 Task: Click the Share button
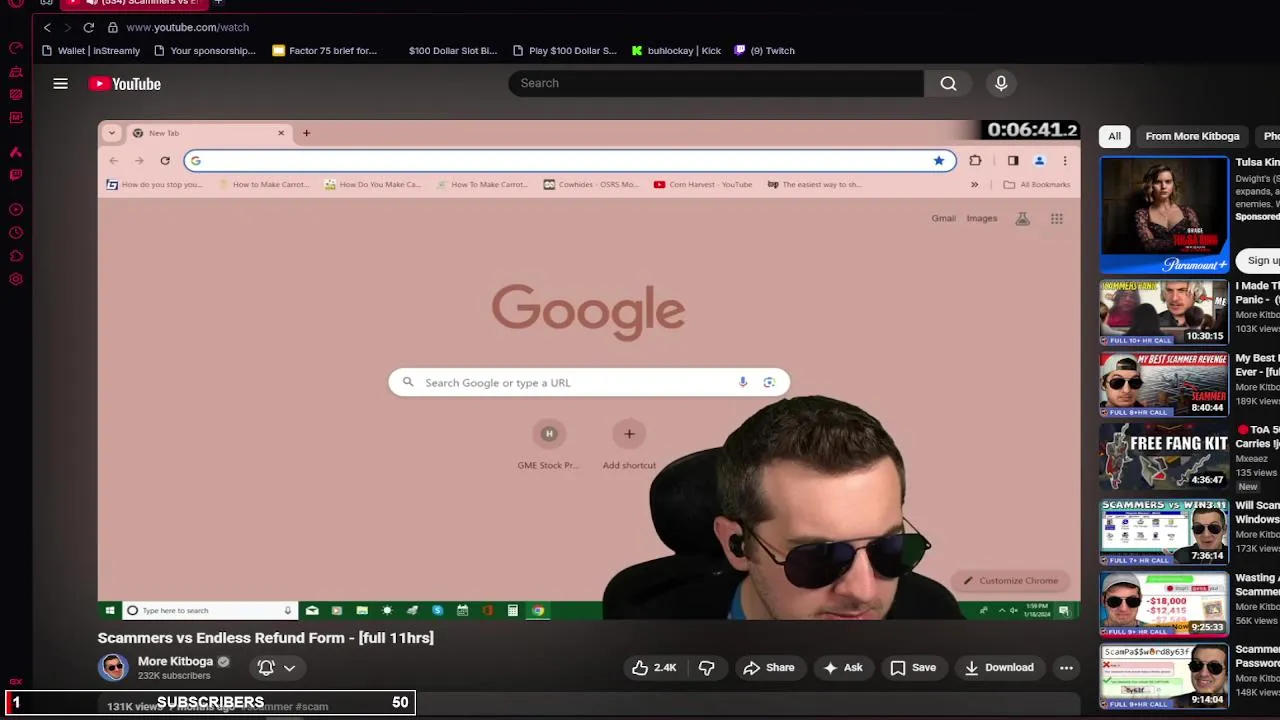click(x=768, y=667)
